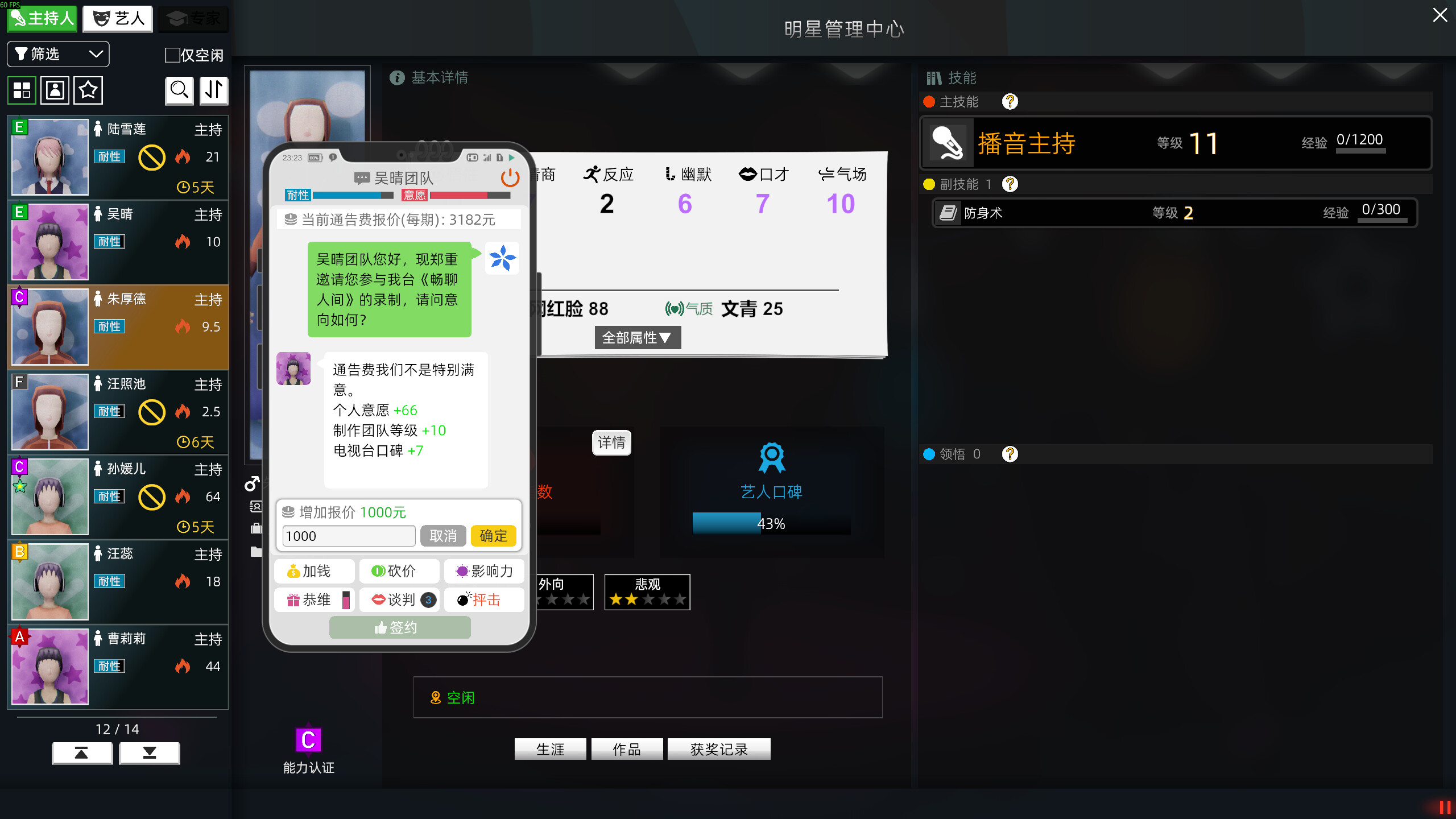Enable the 仅空闲 checkbox
This screenshot has width=1456, height=819.
[172, 55]
